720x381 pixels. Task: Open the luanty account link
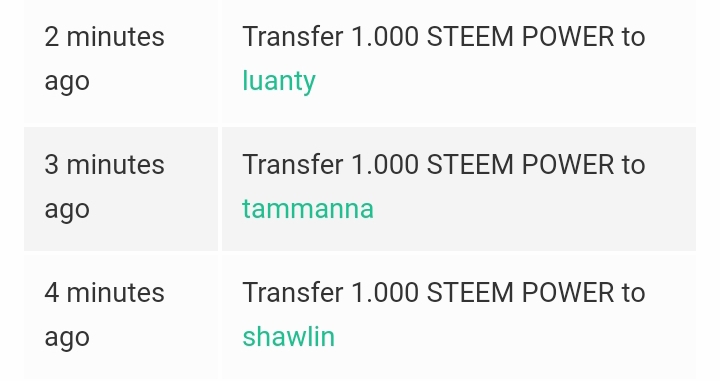pos(279,81)
